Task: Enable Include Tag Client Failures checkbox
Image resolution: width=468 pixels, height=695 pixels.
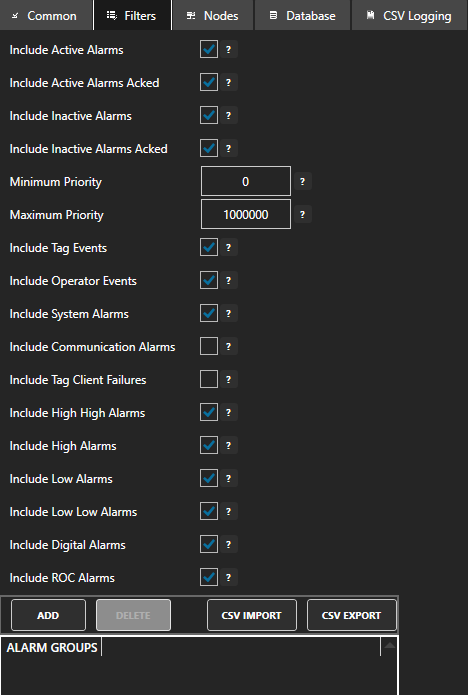Action: point(209,379)
